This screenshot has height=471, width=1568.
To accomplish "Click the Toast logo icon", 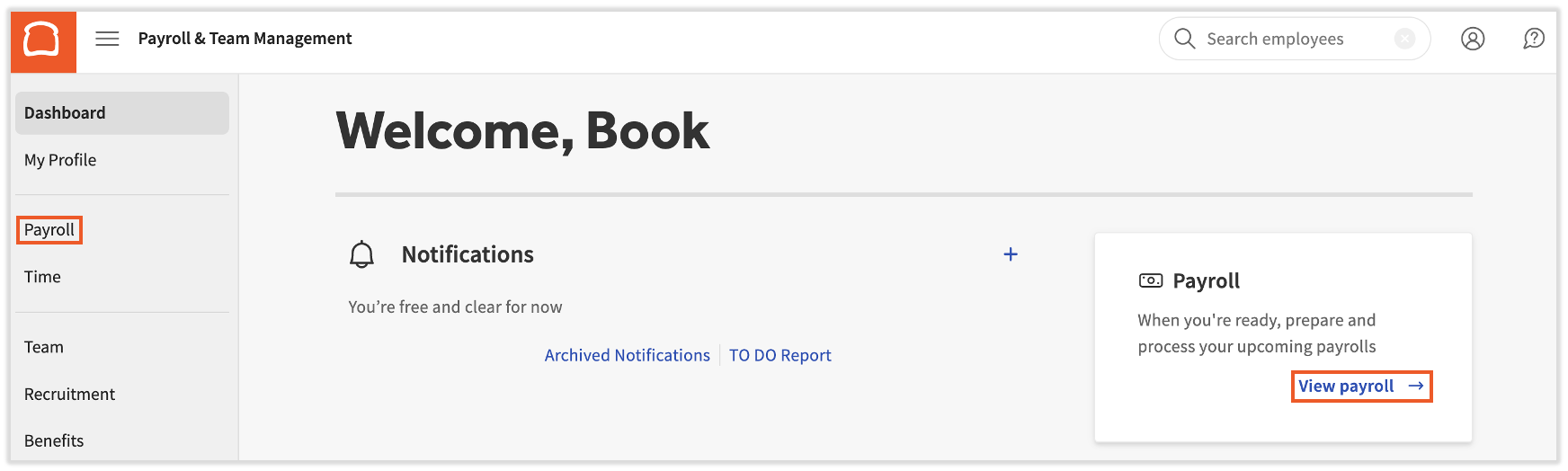I will point(42,40).
